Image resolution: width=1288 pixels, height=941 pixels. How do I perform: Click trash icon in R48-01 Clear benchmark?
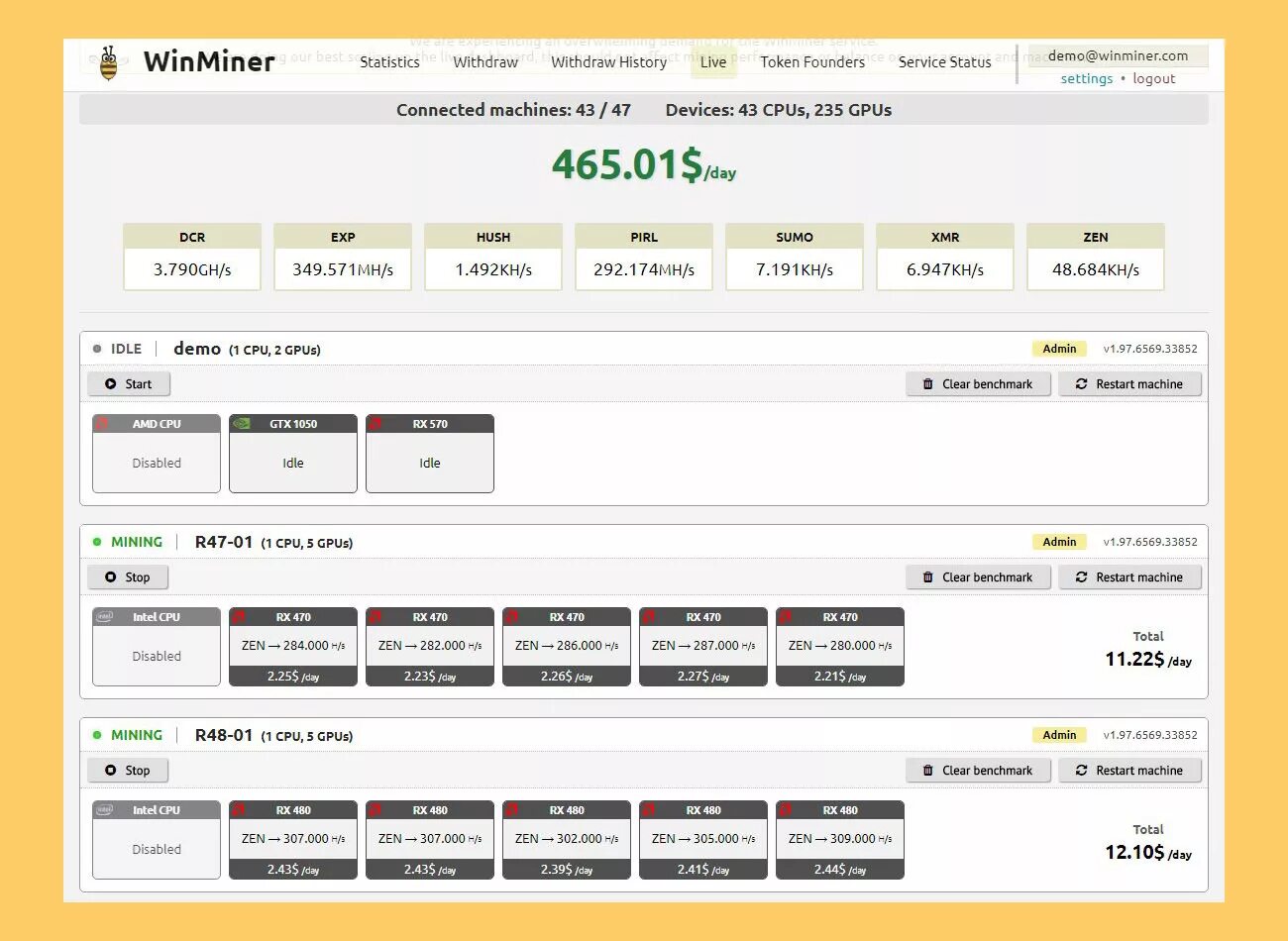tap(927, 770)
